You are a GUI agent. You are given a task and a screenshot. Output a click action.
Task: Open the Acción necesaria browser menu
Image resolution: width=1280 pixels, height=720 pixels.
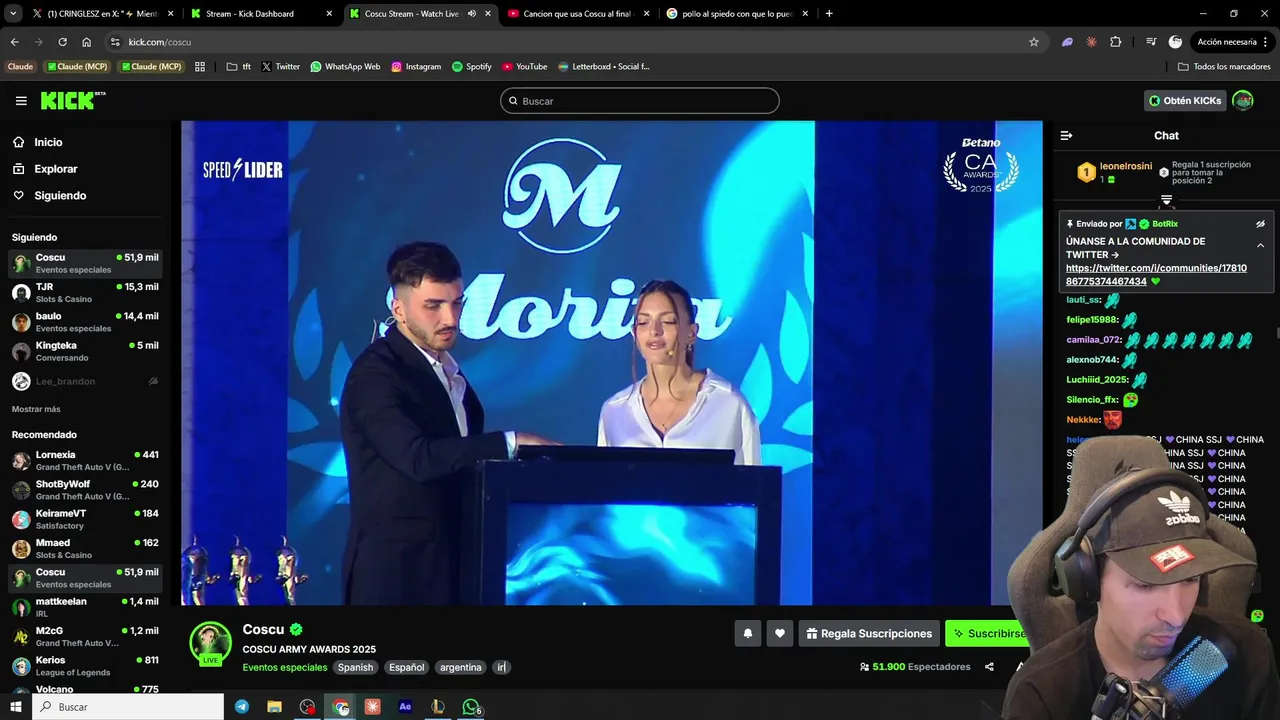(x=1232, y=42)
